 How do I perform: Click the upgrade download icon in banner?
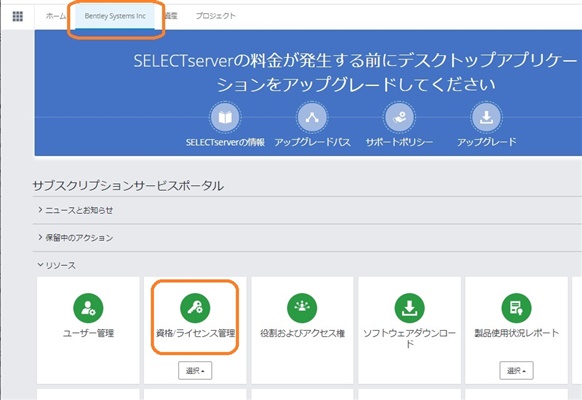click(486, 117)
